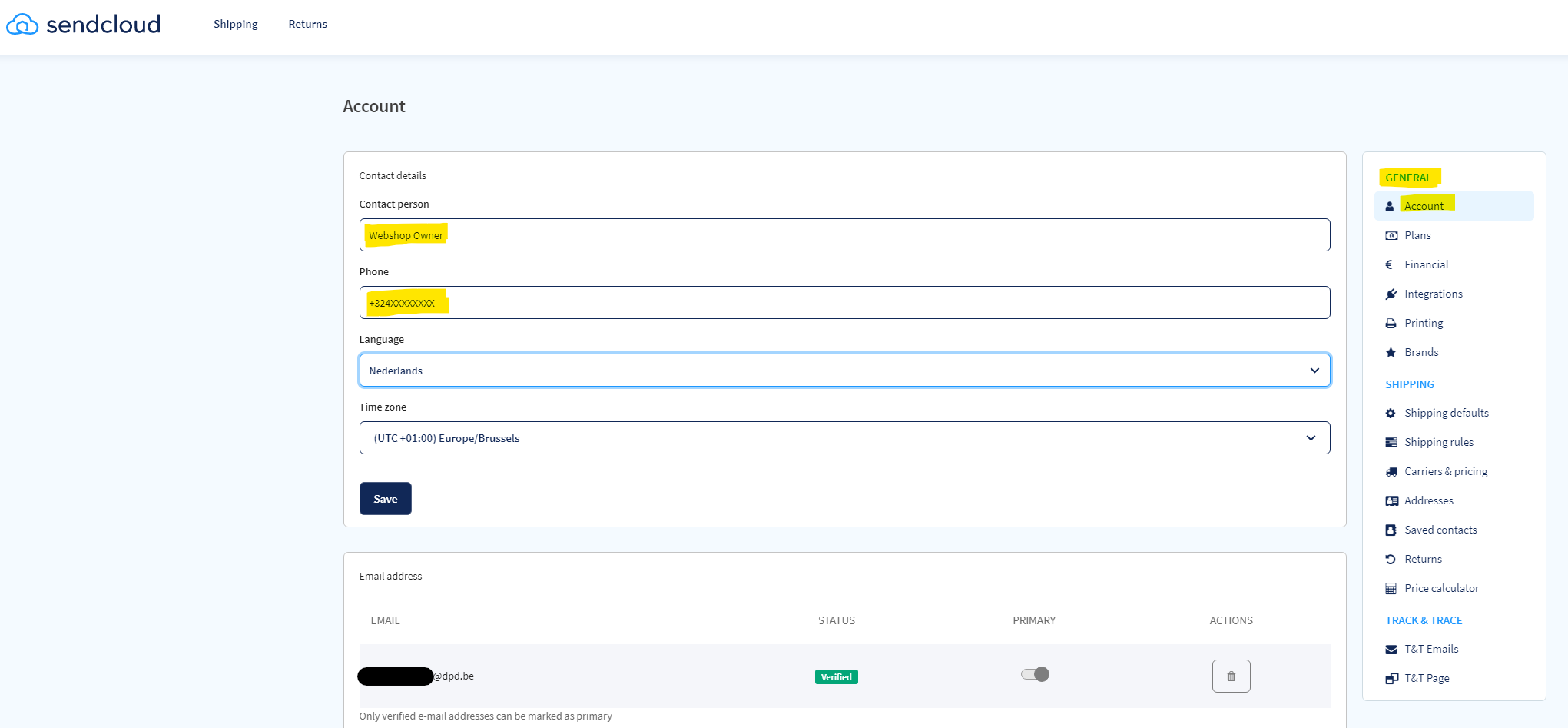Image resolution: width=1568 pixels, height=728 pixels.
Task: Open the Financial settings link
Action: [1426, 264]
